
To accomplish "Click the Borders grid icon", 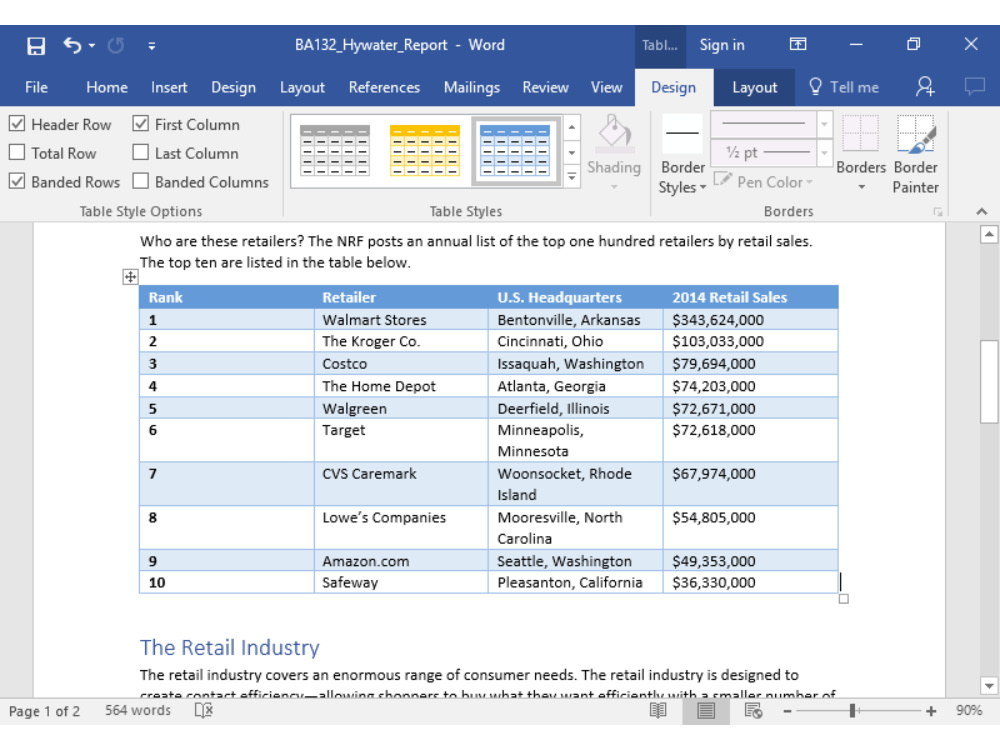I will [860, 133].
